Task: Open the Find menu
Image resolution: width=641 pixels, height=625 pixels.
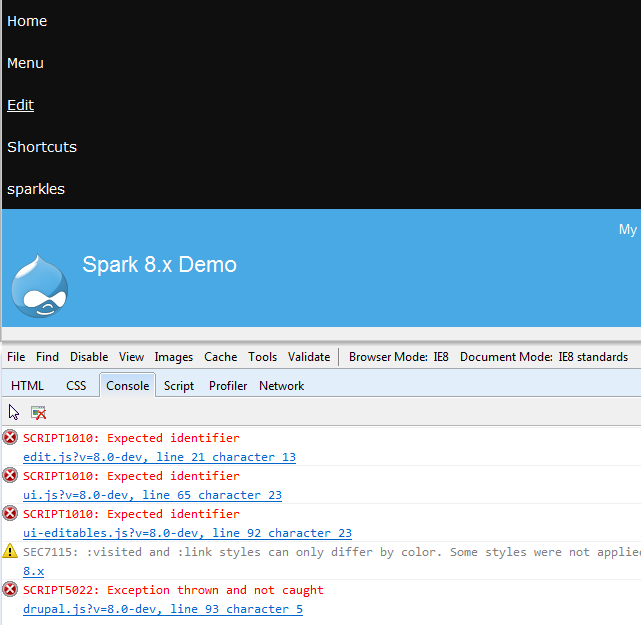Action: tap(47, 357)
